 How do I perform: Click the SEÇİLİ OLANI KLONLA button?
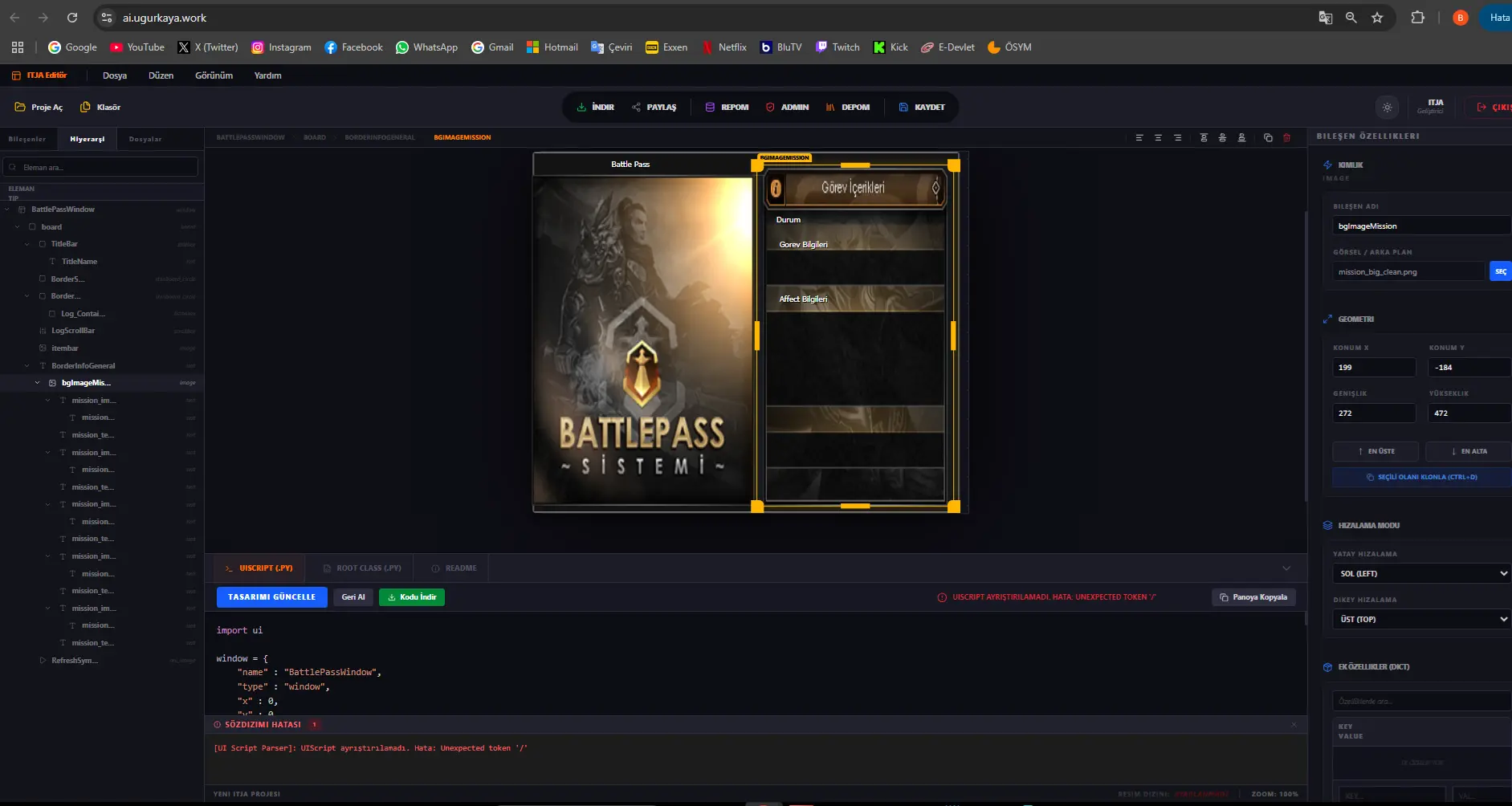(x=1421, y=477)
